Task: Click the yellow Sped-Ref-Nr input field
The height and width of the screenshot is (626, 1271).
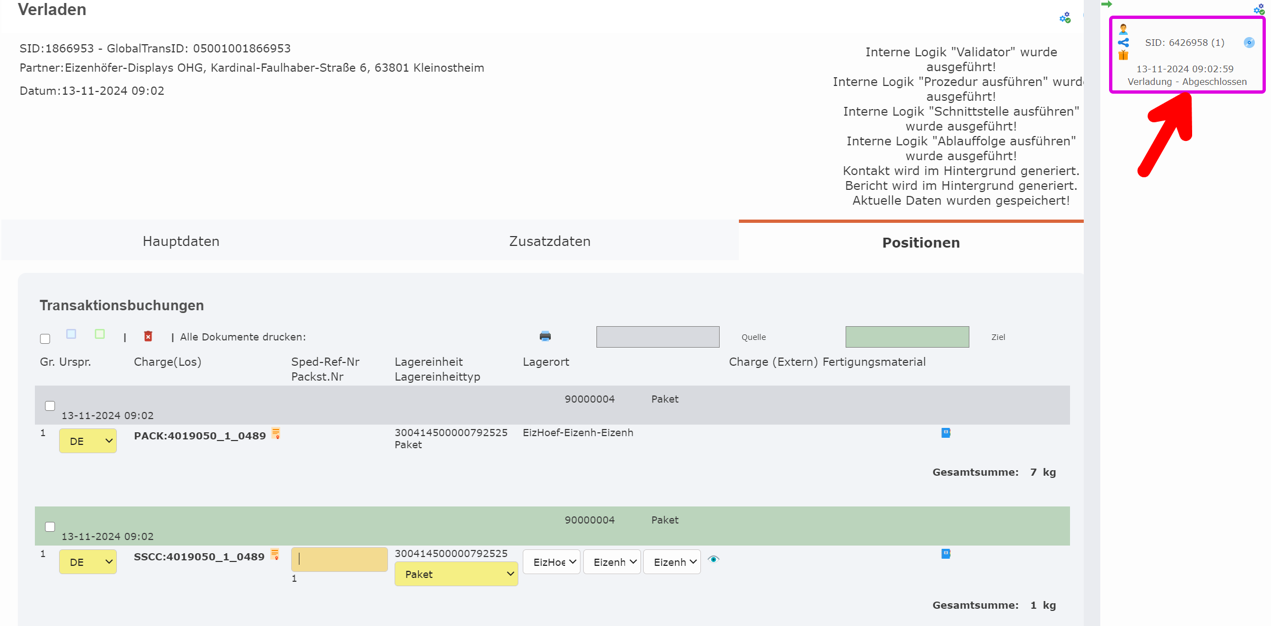Action: 339,559
